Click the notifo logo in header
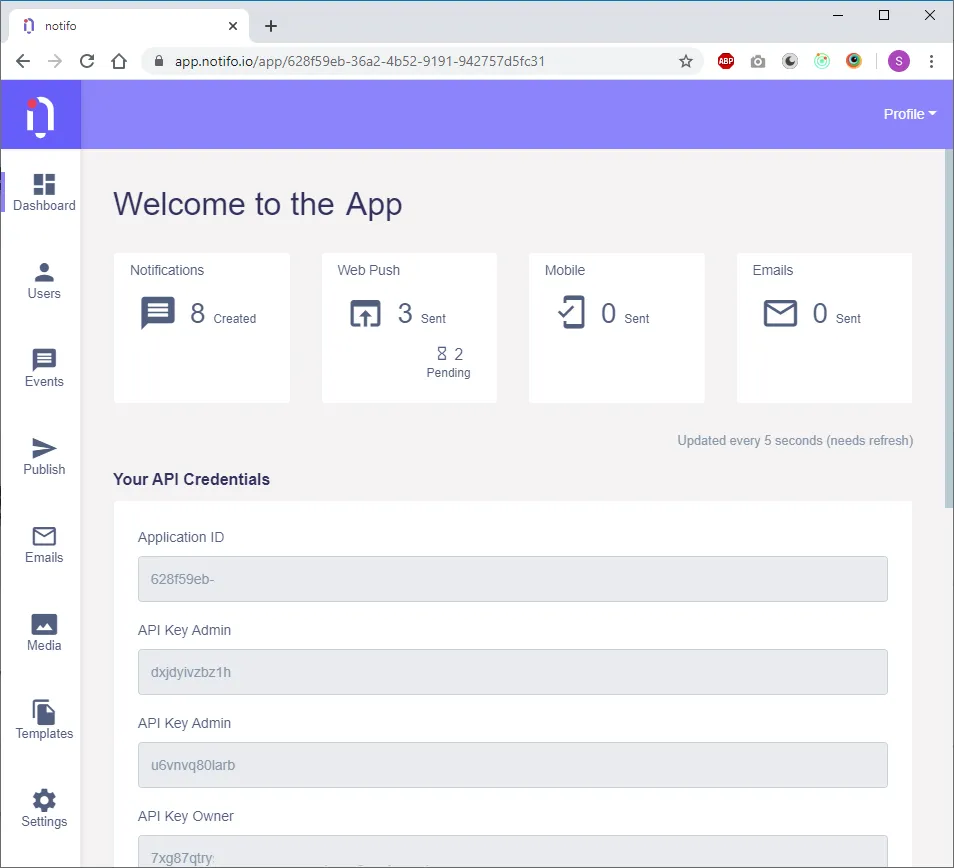The width and height of the screenshot is (954, 868). [40, 115]
